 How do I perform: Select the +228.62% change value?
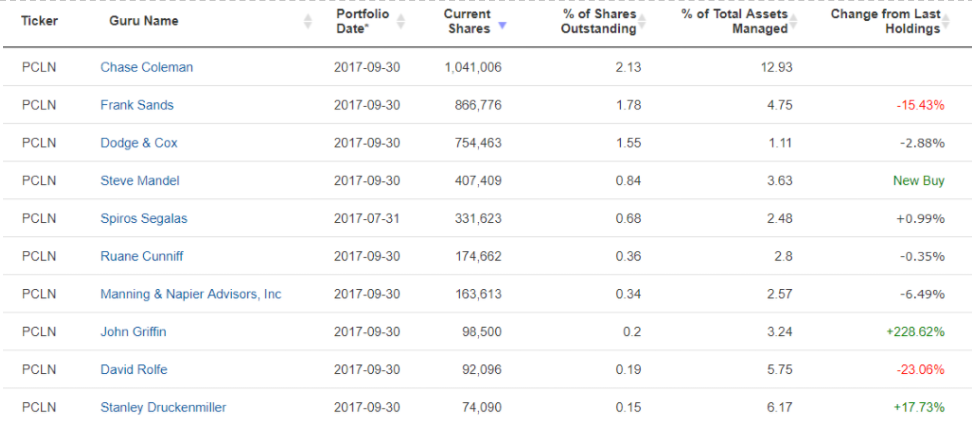click(x=916, y=332)
